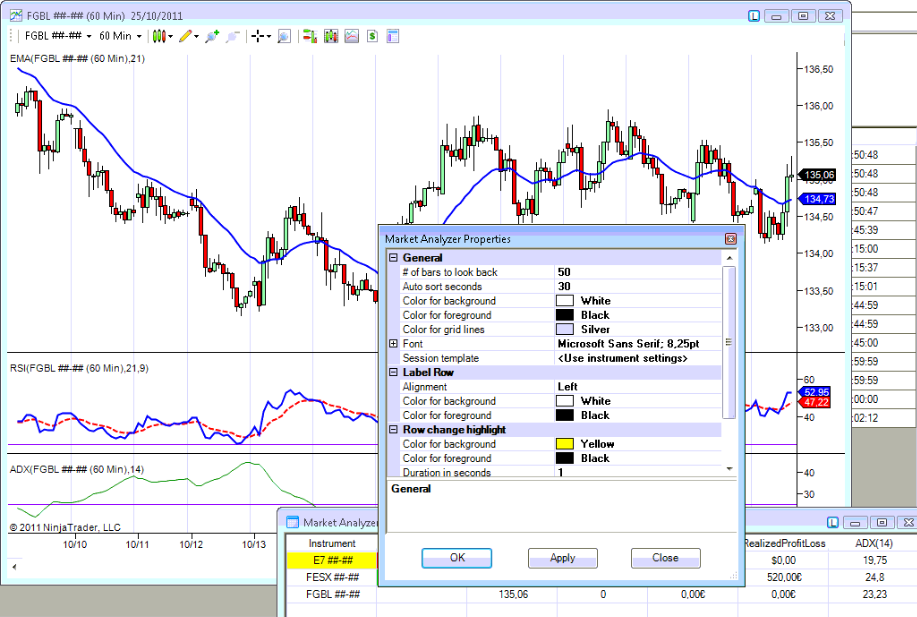This screenshot has height=617, width=917.
Task: Click the 134,73 EMA price marker
Action: [817, 199]
